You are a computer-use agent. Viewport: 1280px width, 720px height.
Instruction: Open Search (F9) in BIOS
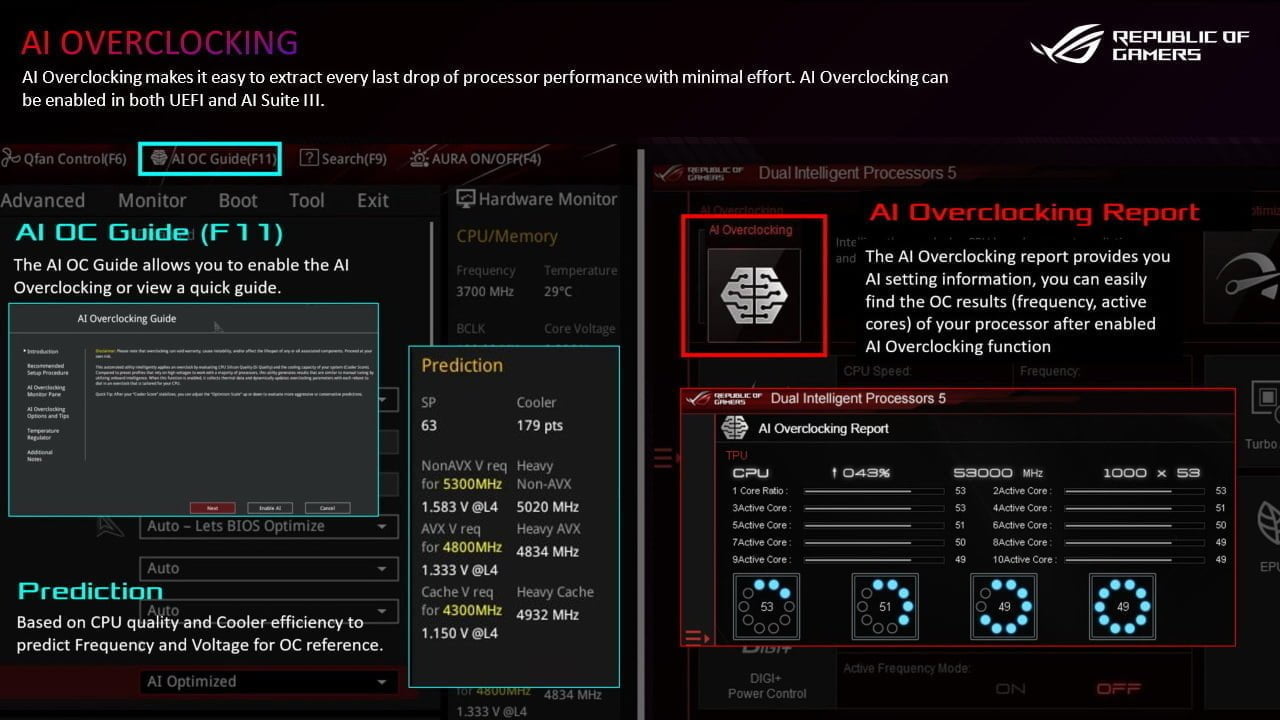343,158
